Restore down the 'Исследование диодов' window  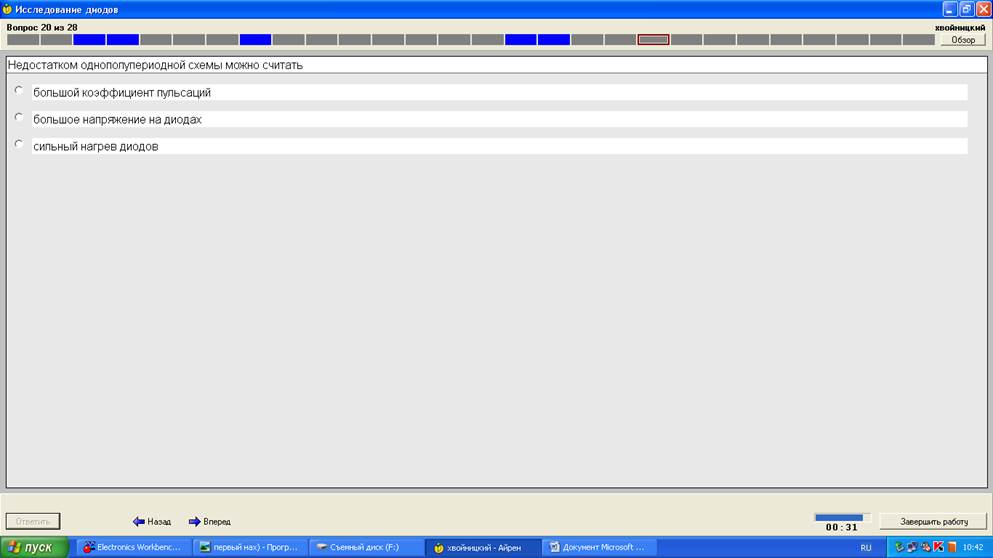(966, 9)
